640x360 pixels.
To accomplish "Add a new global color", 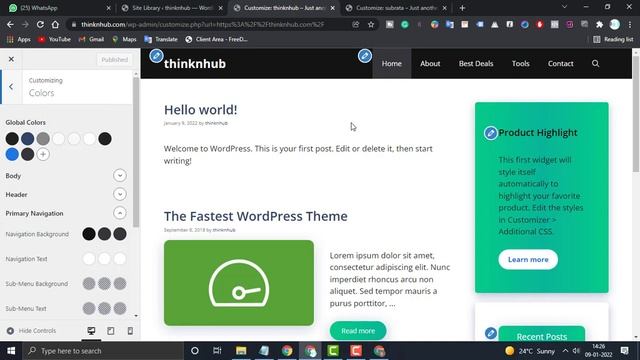I will tap(43, 154).
